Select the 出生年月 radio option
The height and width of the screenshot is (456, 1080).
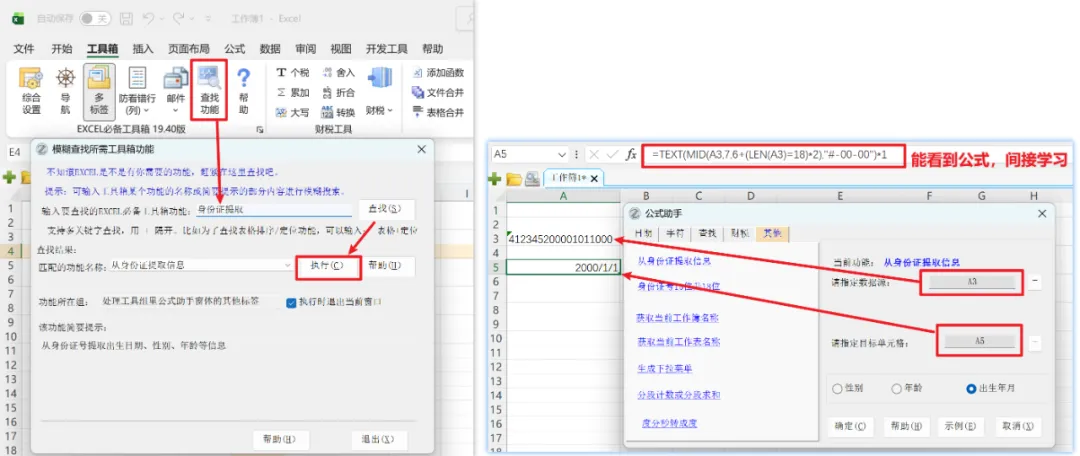(x=971, y=388)
